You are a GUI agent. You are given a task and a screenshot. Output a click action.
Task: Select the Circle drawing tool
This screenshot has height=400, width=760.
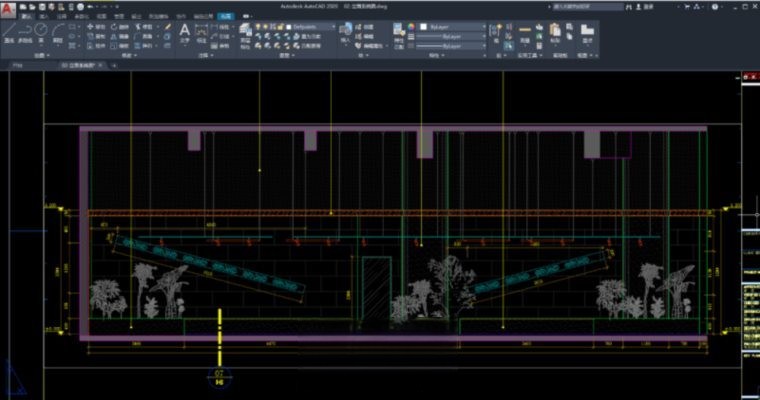click(x=41, y=31)
